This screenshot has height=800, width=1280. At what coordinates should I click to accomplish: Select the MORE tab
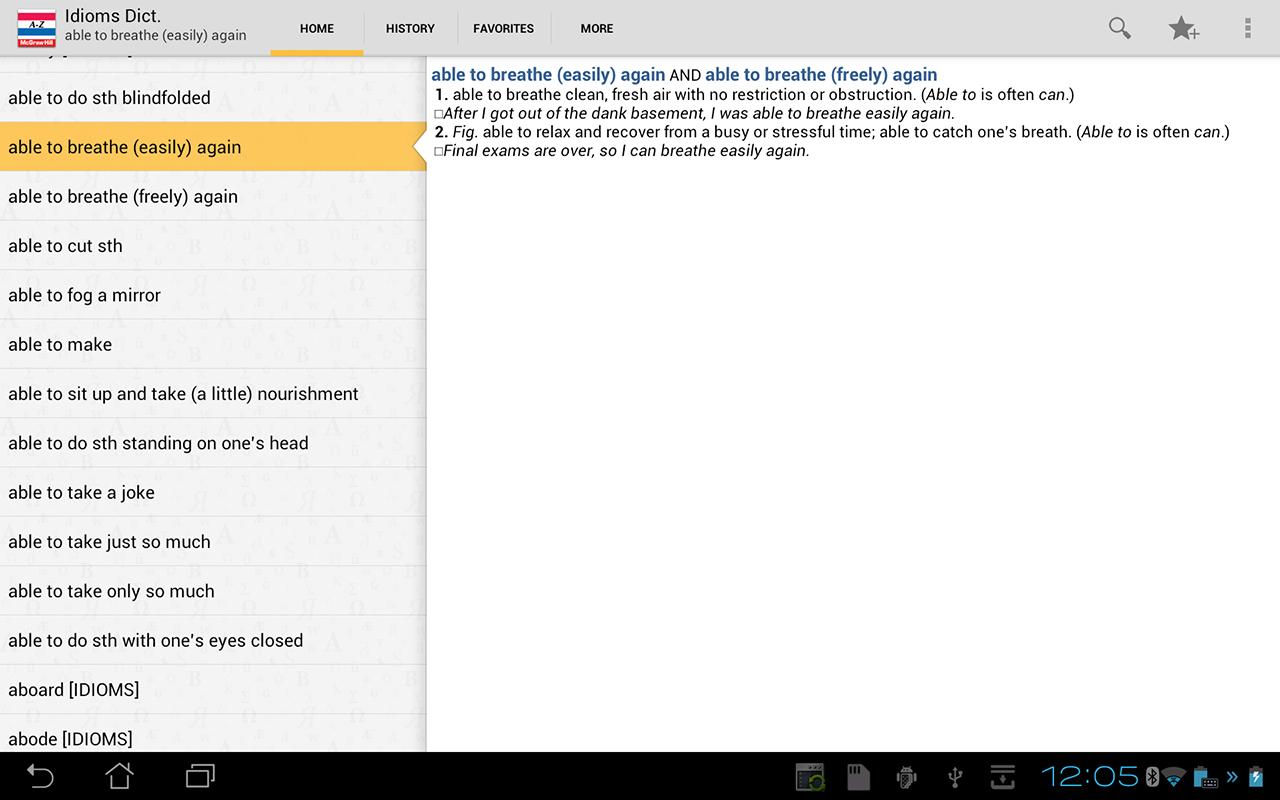click(x=596, y=28)
